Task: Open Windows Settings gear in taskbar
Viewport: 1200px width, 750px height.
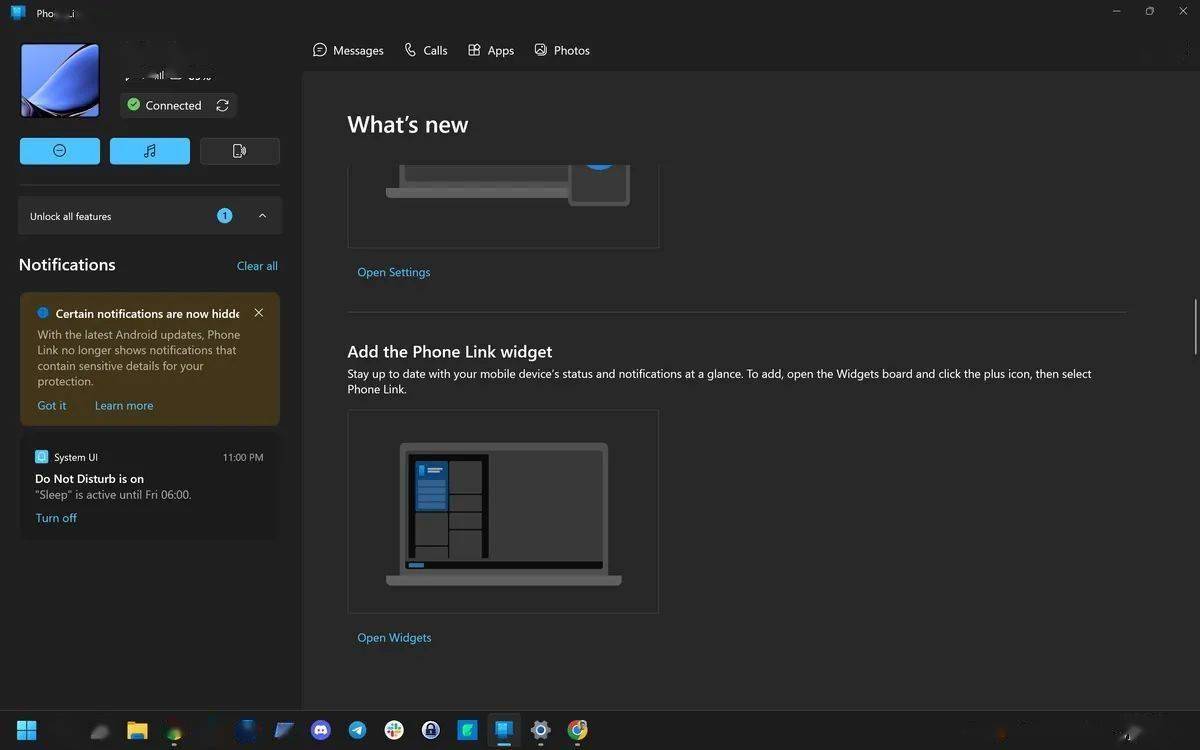Action: [x=540, y=730]
